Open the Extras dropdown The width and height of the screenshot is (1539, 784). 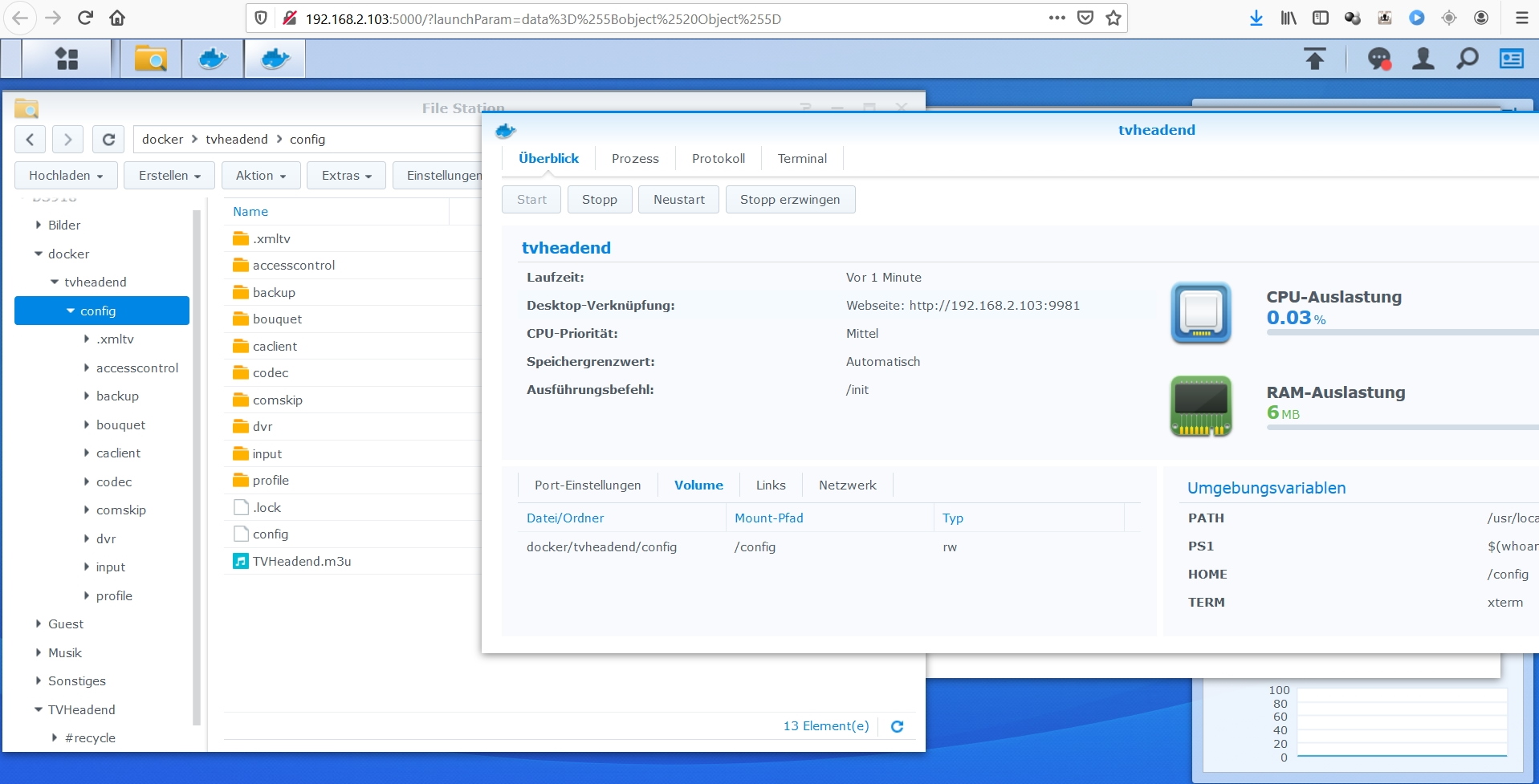tap(346, 176)
